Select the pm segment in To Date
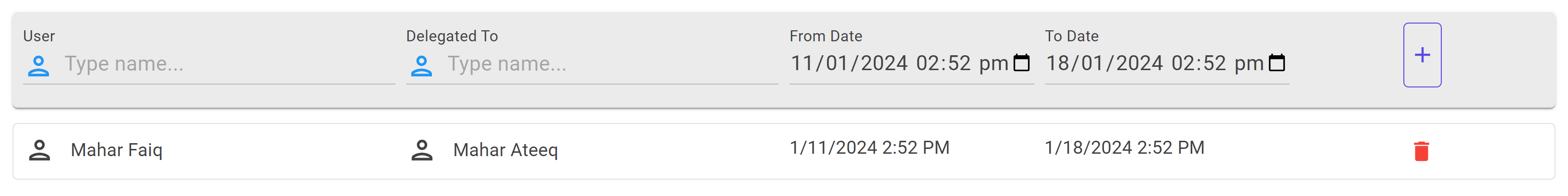Screen dimensions: 1568x196 [1249, 63]
